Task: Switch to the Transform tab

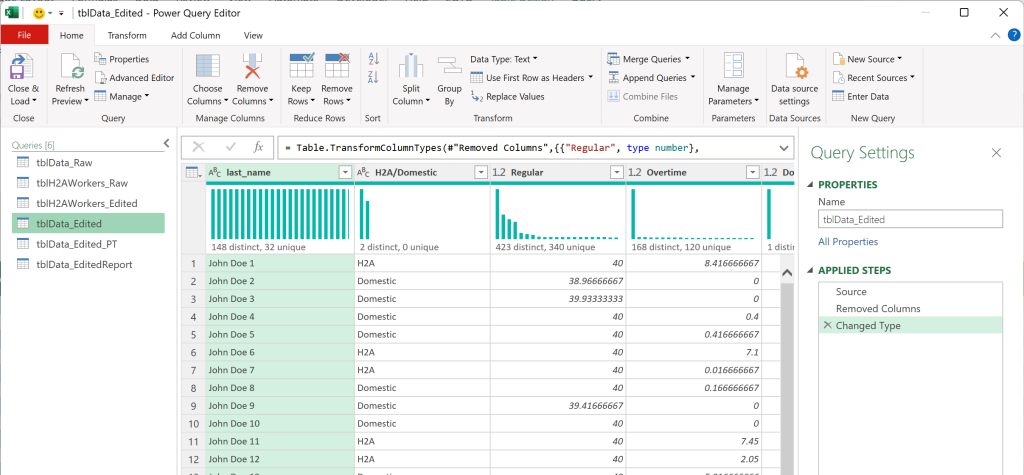Action: click(x=127, y=35)
